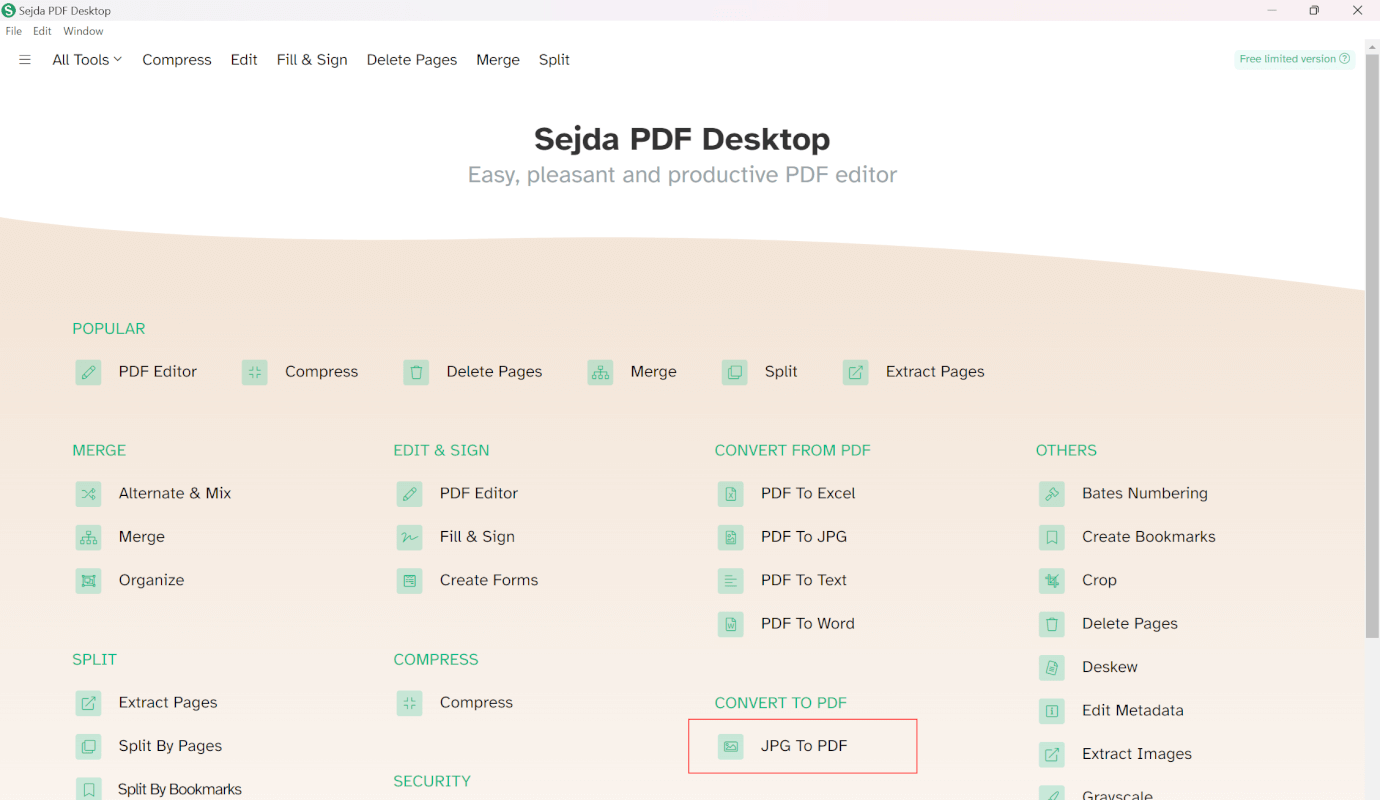1380x800 pixels.
Task: Click the Fill & Sign signature icon
Action: point(410,538)
